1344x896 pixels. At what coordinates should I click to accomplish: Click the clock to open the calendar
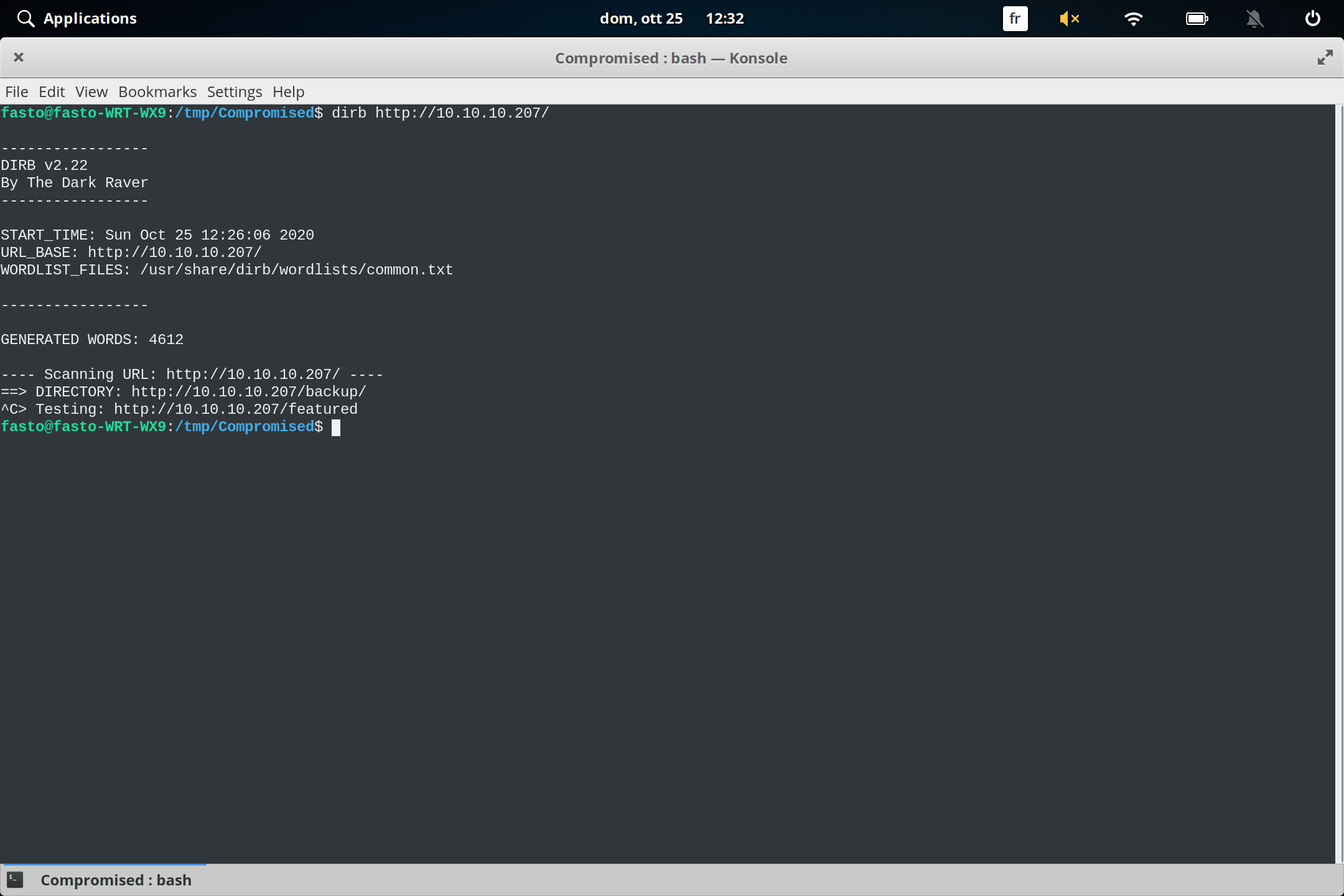[x=725, y=18]
